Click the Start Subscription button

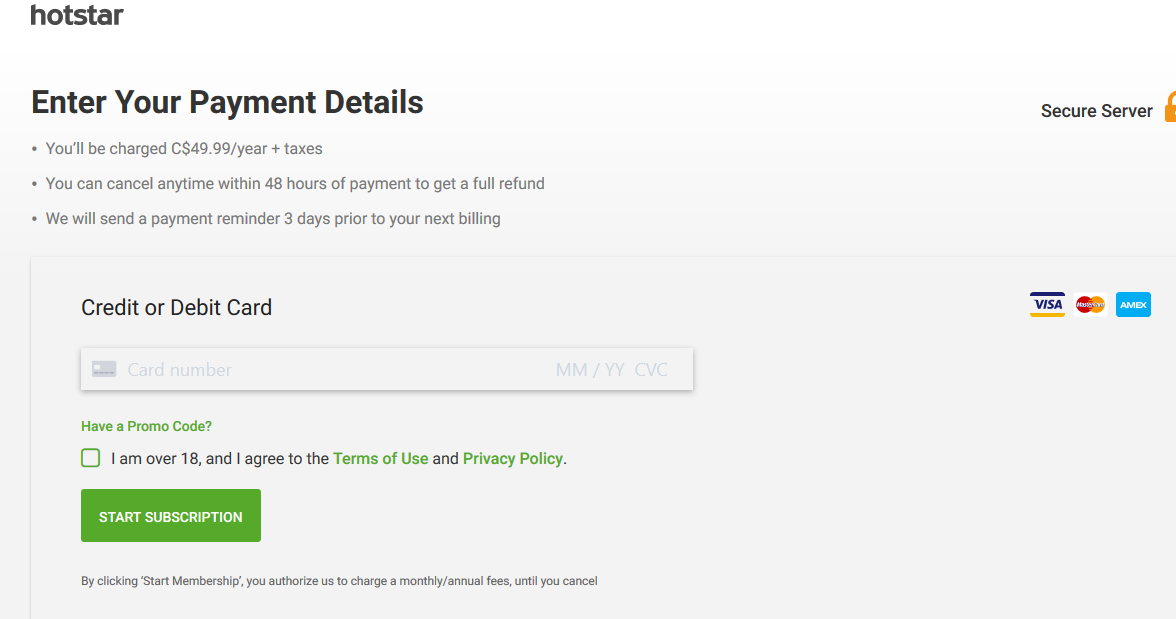(x=171, y=515)
